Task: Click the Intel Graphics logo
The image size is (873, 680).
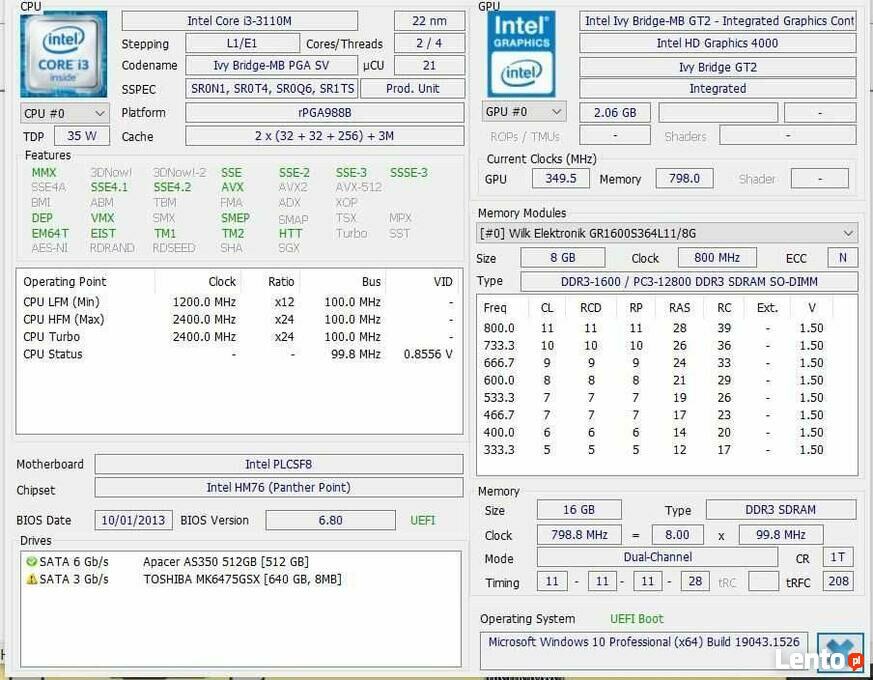Action: (521, 53)
